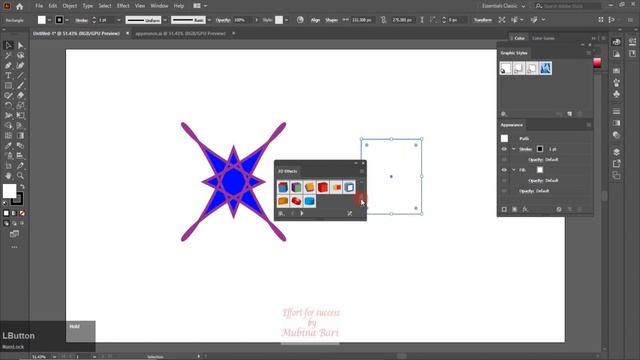Switch to the Color Guide tab
This screenshot has width=640, height=360.
(543, 38)
